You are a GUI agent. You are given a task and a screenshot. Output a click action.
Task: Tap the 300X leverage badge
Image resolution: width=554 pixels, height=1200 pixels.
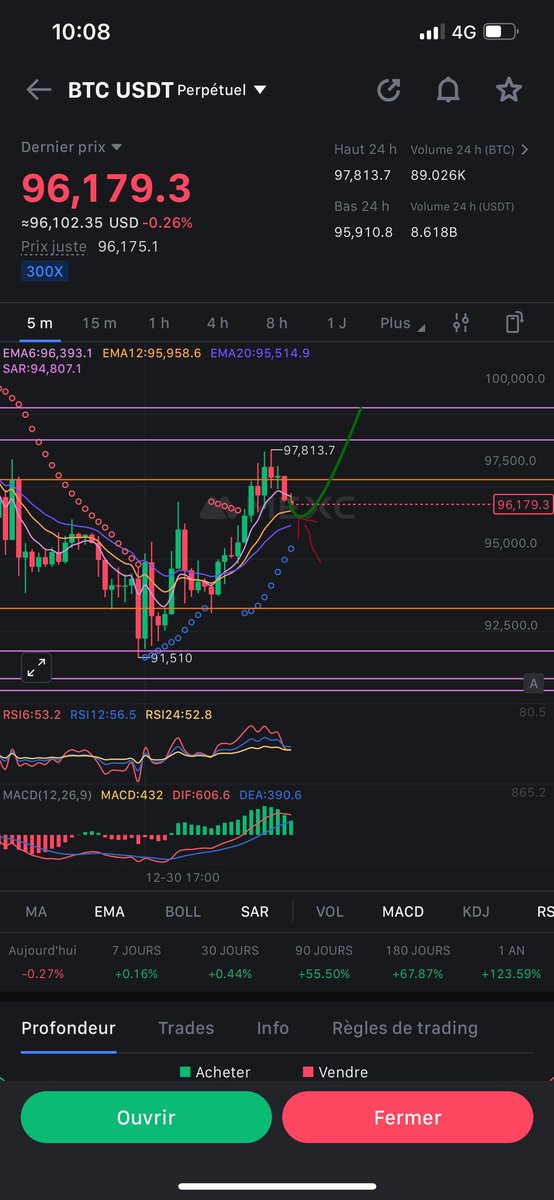45,271
